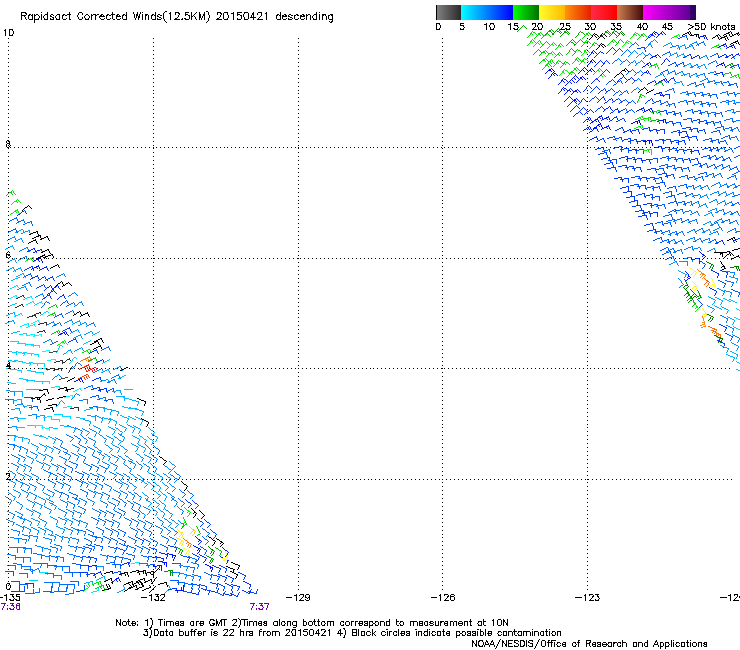Image resolution: width=740 pixels, height=650 pixels.
Task: Click the gray 0-5 knots color swatch
Action: click(448, 12)
